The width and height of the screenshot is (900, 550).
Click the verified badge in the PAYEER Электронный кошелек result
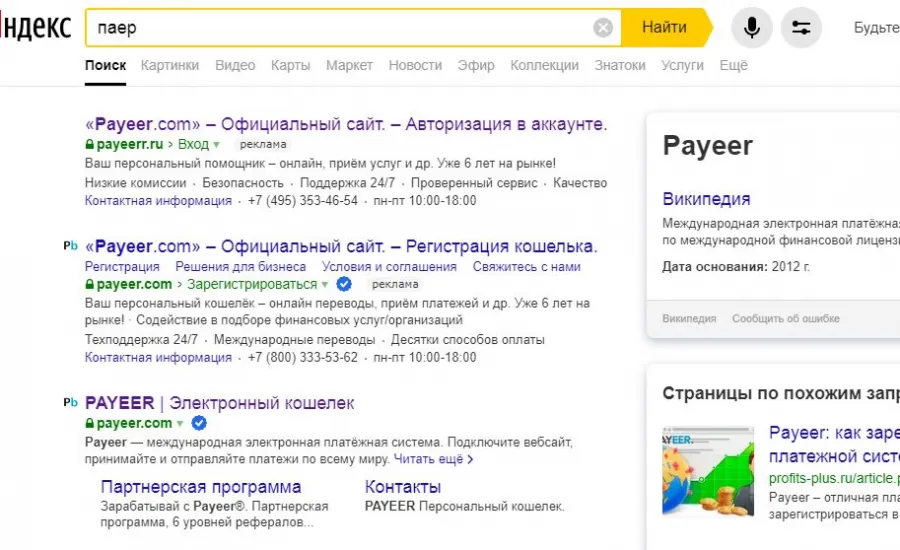[199, 423]
